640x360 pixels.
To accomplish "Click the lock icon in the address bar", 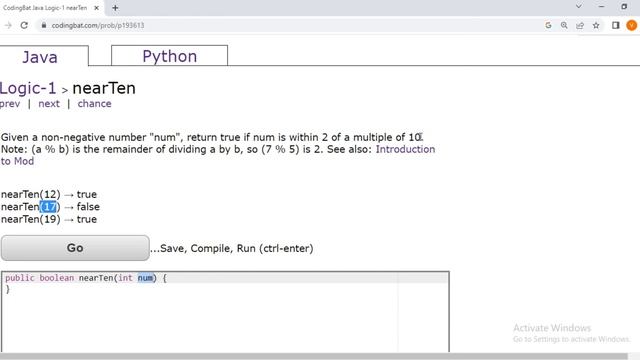I will tap(44, 25).
